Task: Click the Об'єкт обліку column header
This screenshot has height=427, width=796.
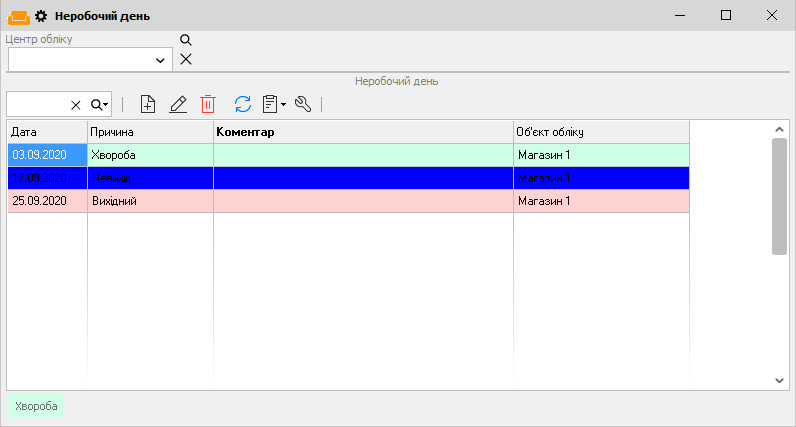Action: point(600,132)
